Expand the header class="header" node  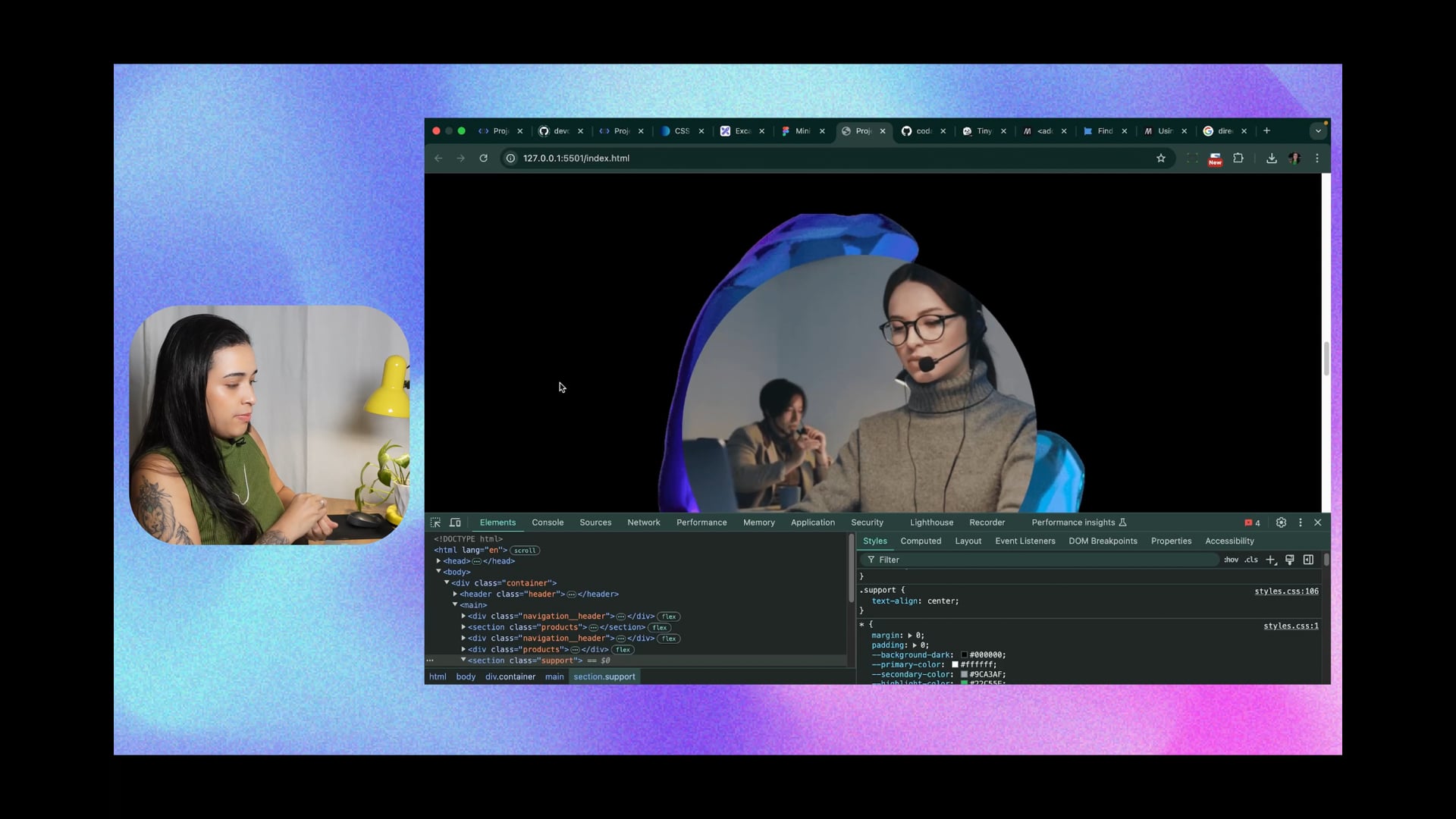(455, 594)
